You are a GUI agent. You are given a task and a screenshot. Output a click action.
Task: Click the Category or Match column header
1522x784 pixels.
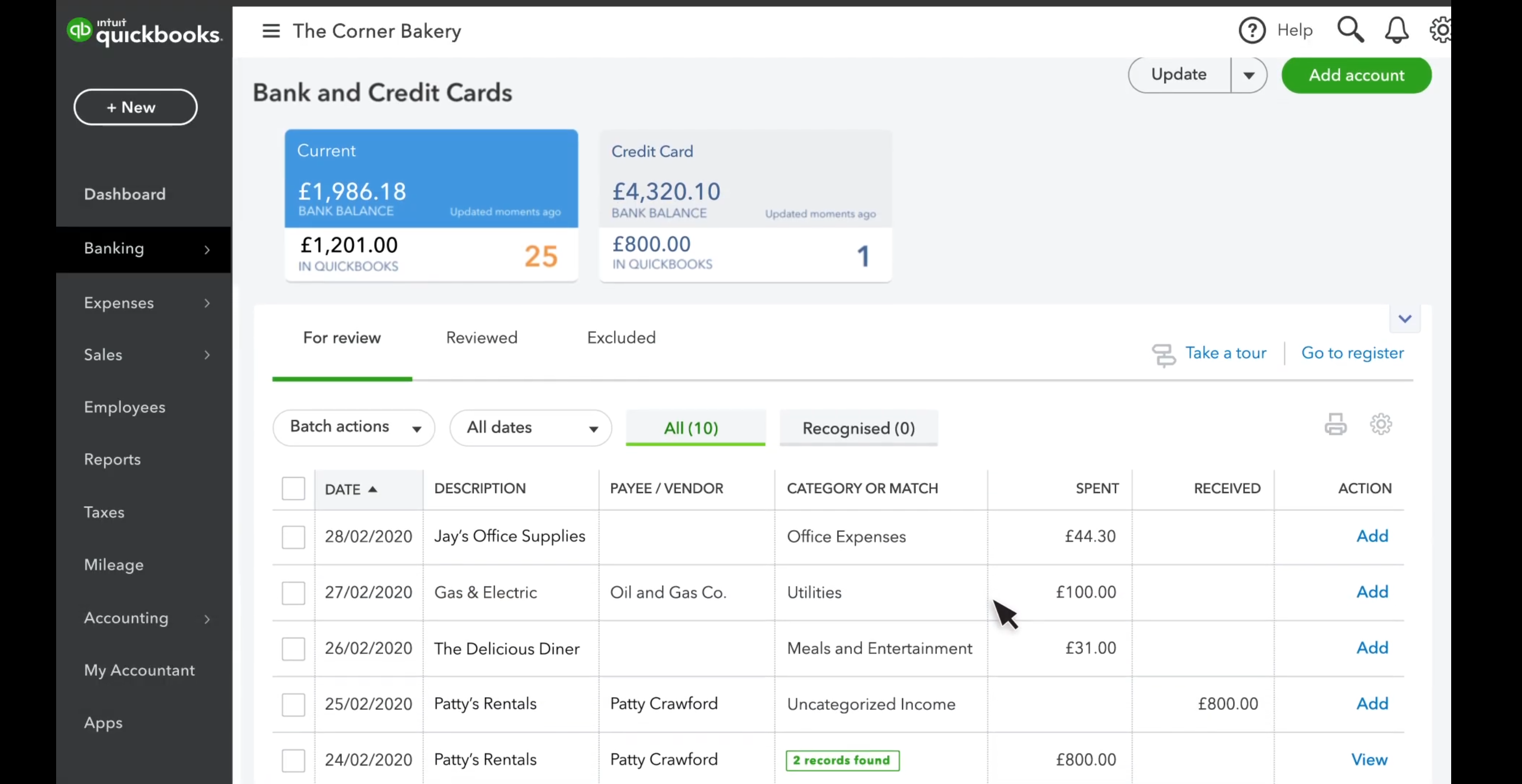pos(862,489)
